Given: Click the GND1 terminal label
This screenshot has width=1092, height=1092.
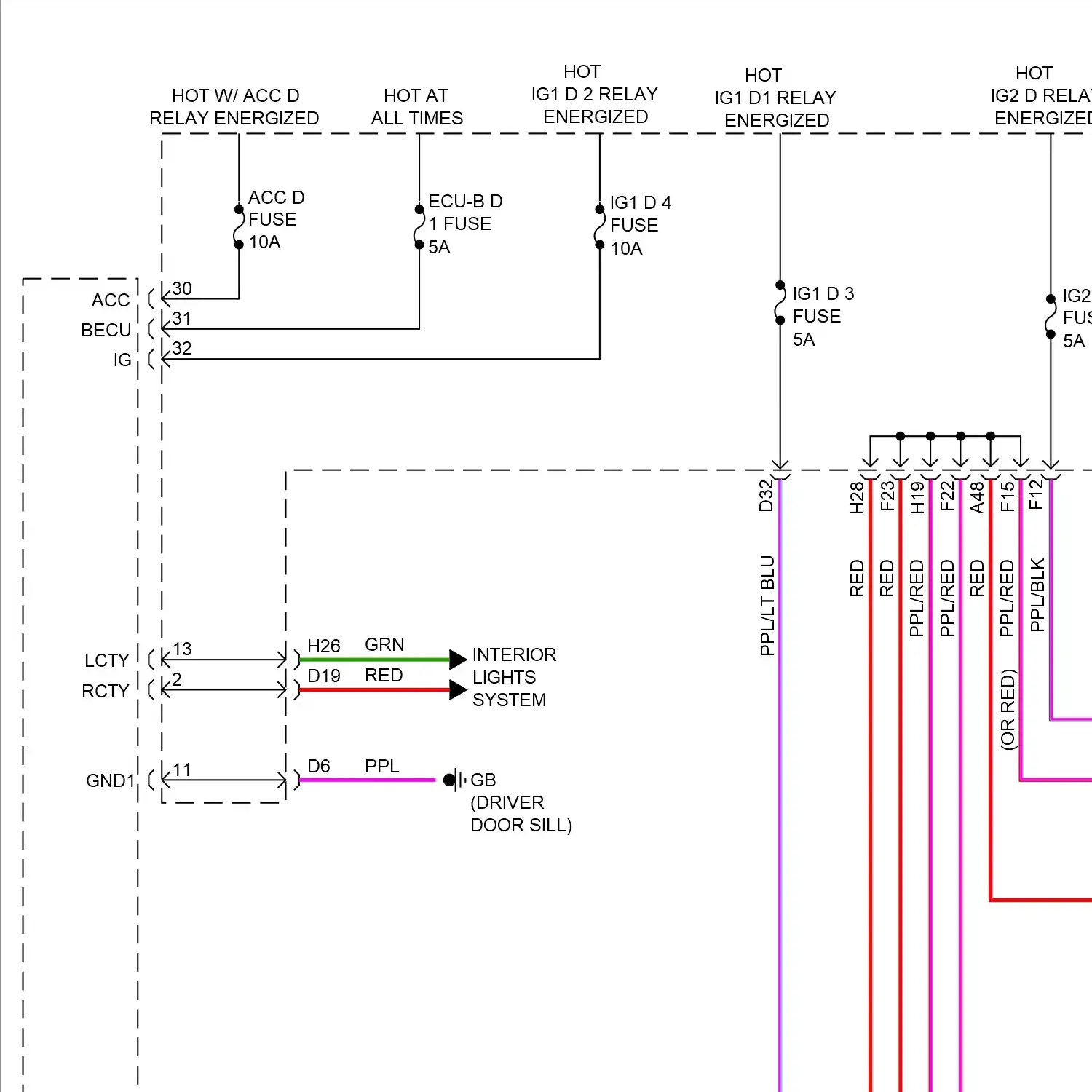Looking at the screenshot, I should pos(111,781).
